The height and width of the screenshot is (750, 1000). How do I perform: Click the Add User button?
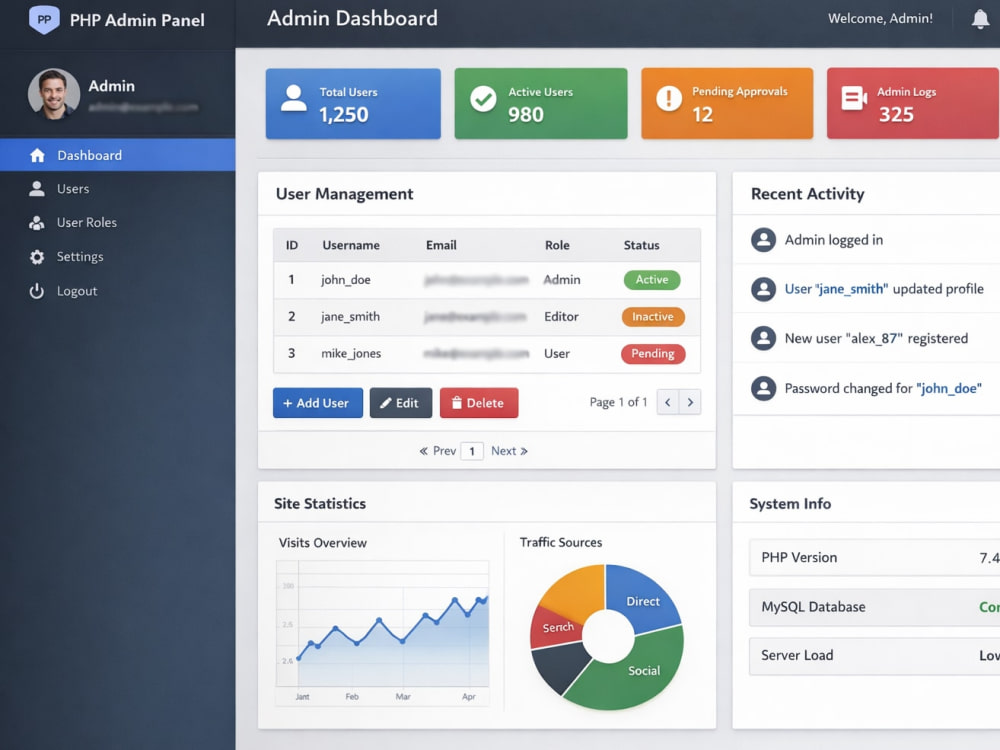[x=318, y=403]
